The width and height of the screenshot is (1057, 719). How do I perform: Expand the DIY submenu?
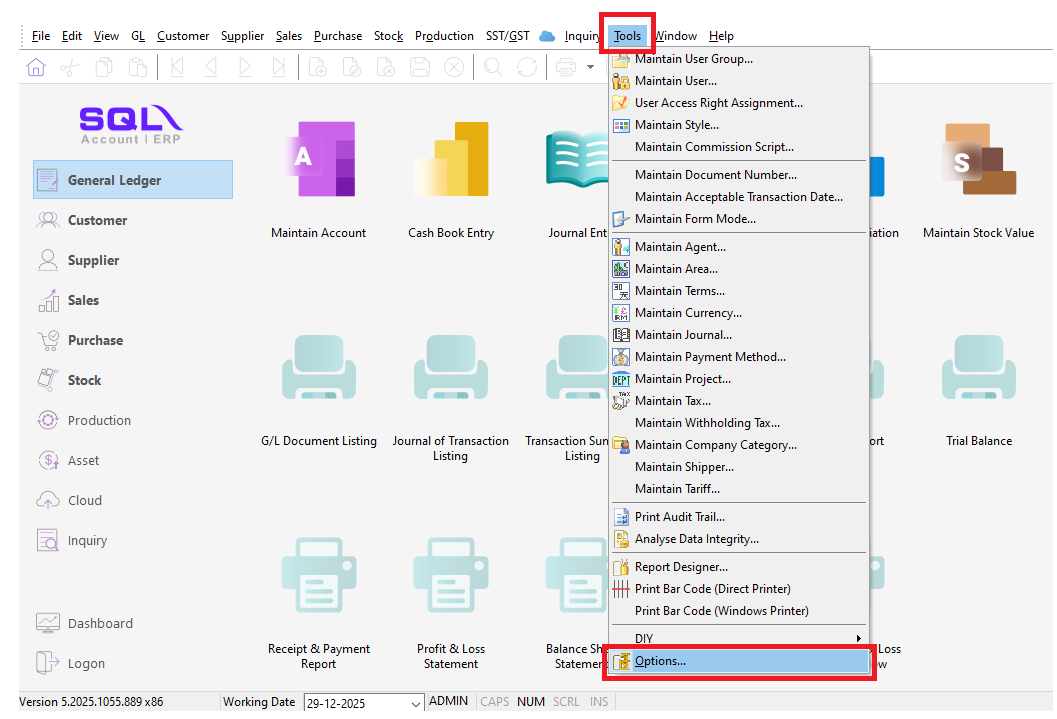(740, 638)
